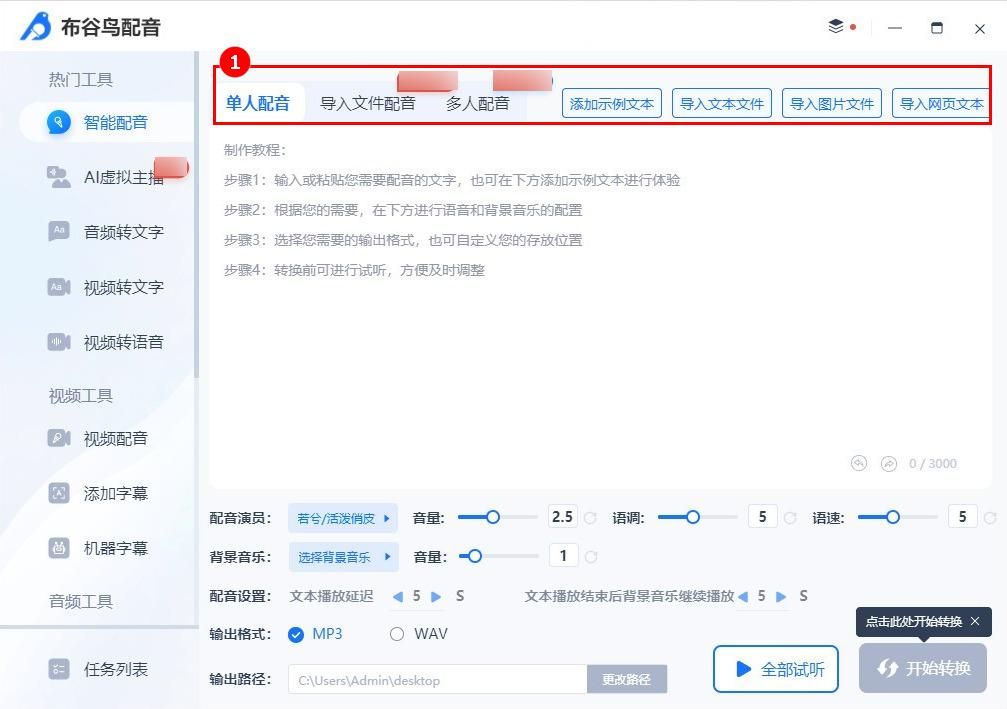Click the 背景音乐 音量 value box showing 1
Screen dimensions: 1007x709
coord(563,556)
